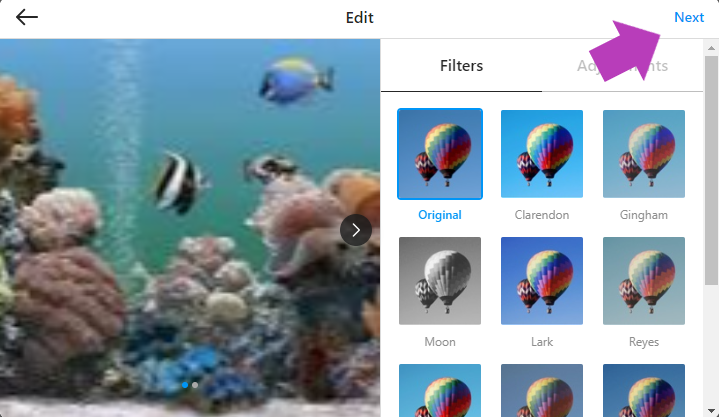Image resolution: width=719 pixels, height=417 pixels.
Task: Switch to the Filters tab
Action: click(x=461, y=66)
